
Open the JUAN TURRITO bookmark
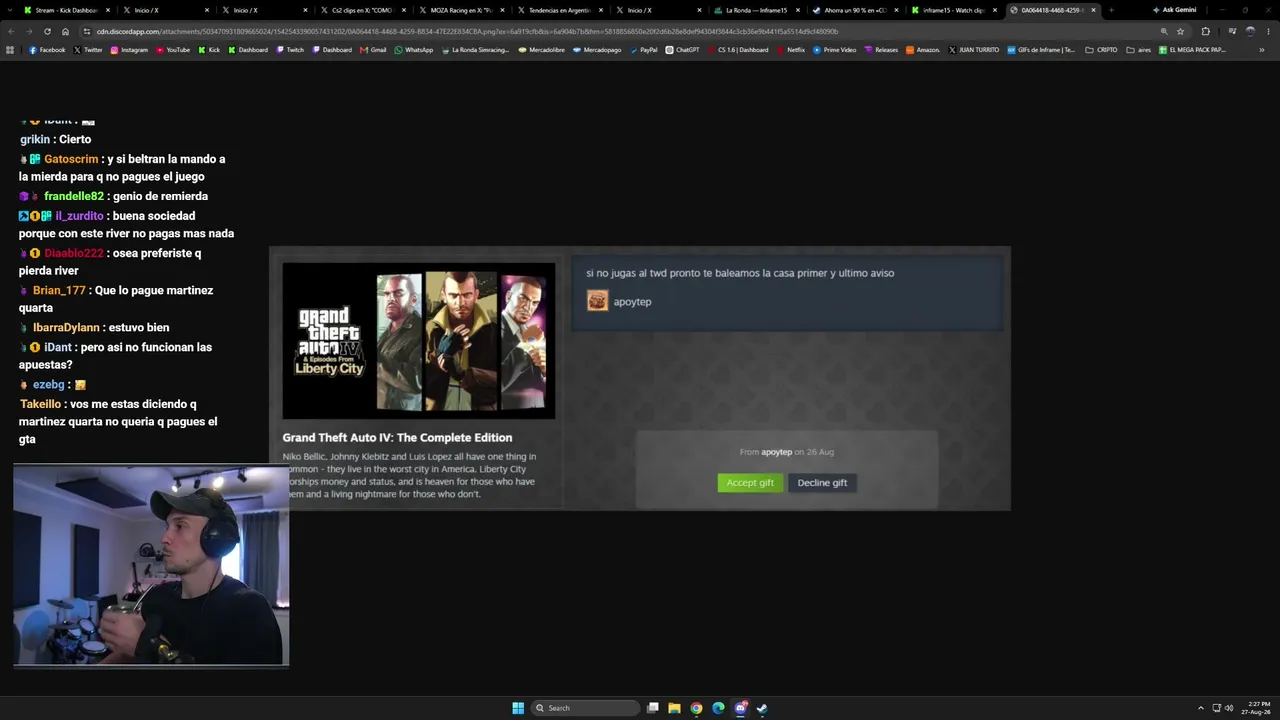point(974,50)
